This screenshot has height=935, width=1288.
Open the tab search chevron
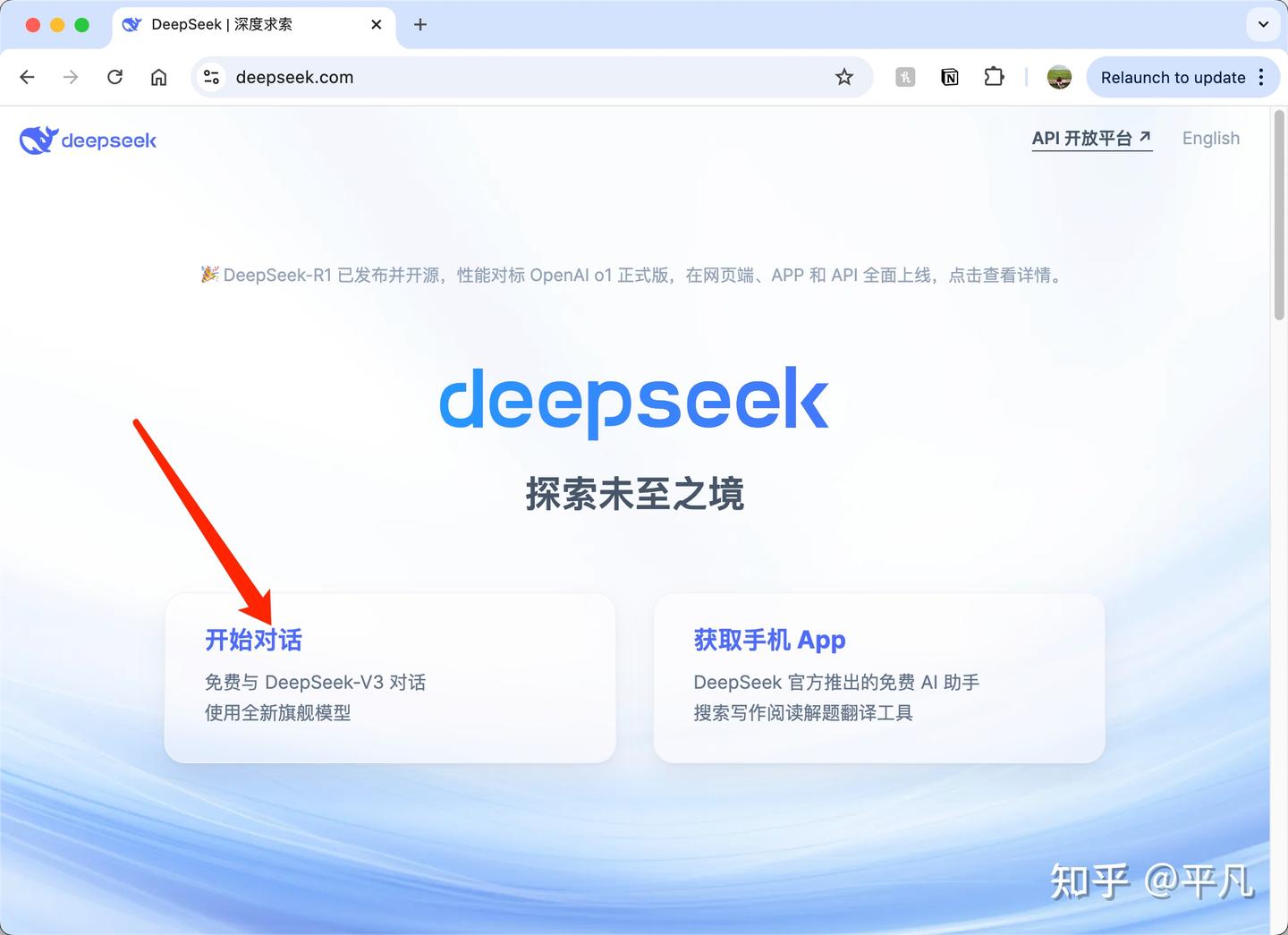(x=1262, y=24)
